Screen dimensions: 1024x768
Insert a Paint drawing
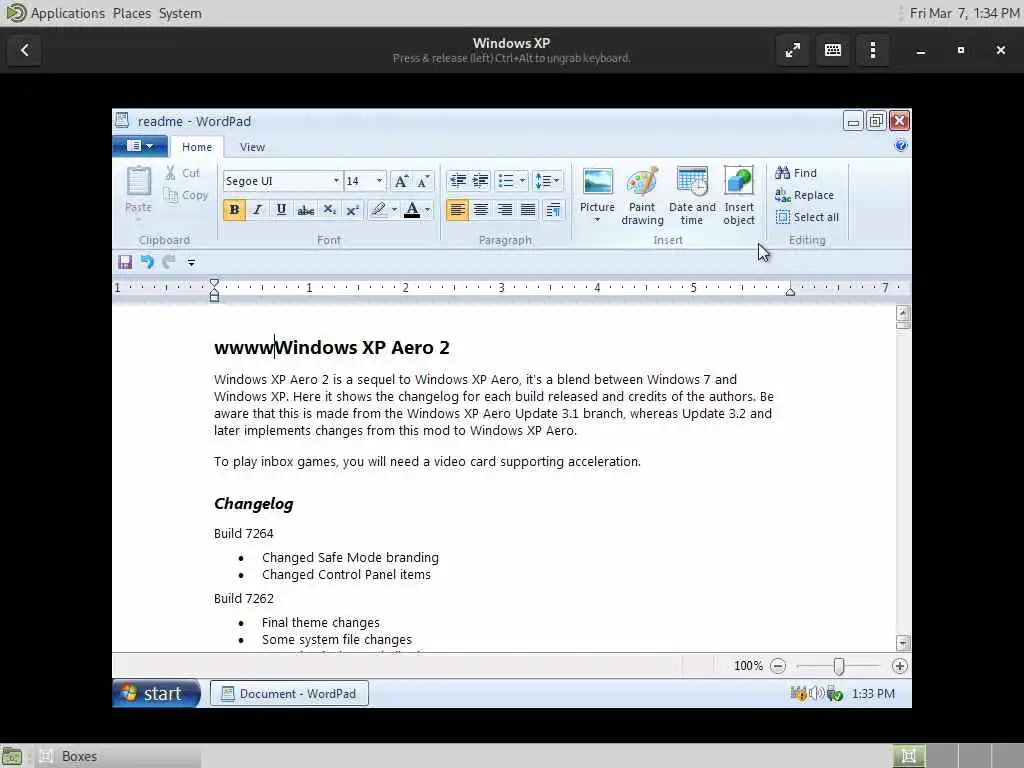(x=642, y=195)
